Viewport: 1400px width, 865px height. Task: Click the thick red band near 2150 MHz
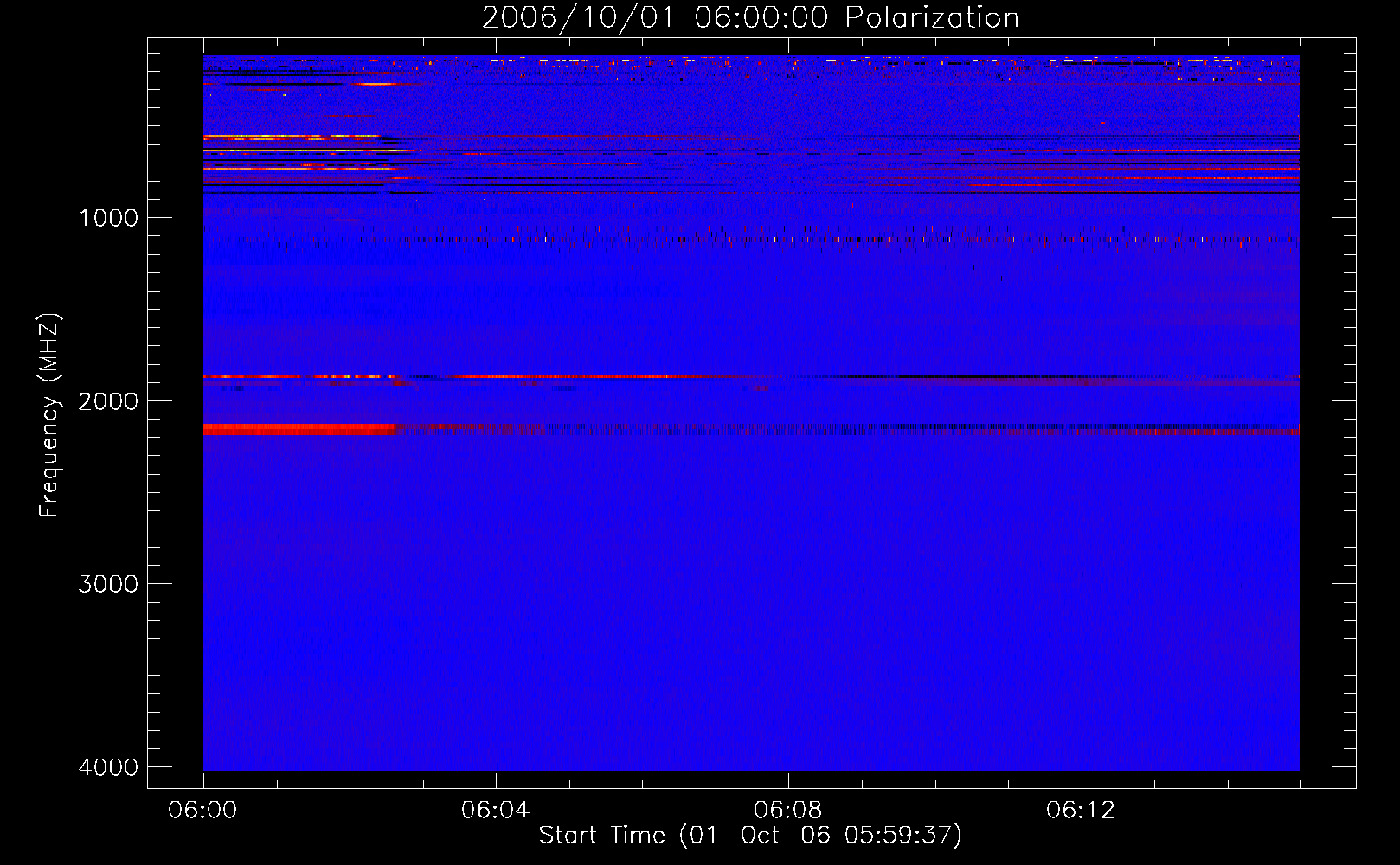pos(299,429)
